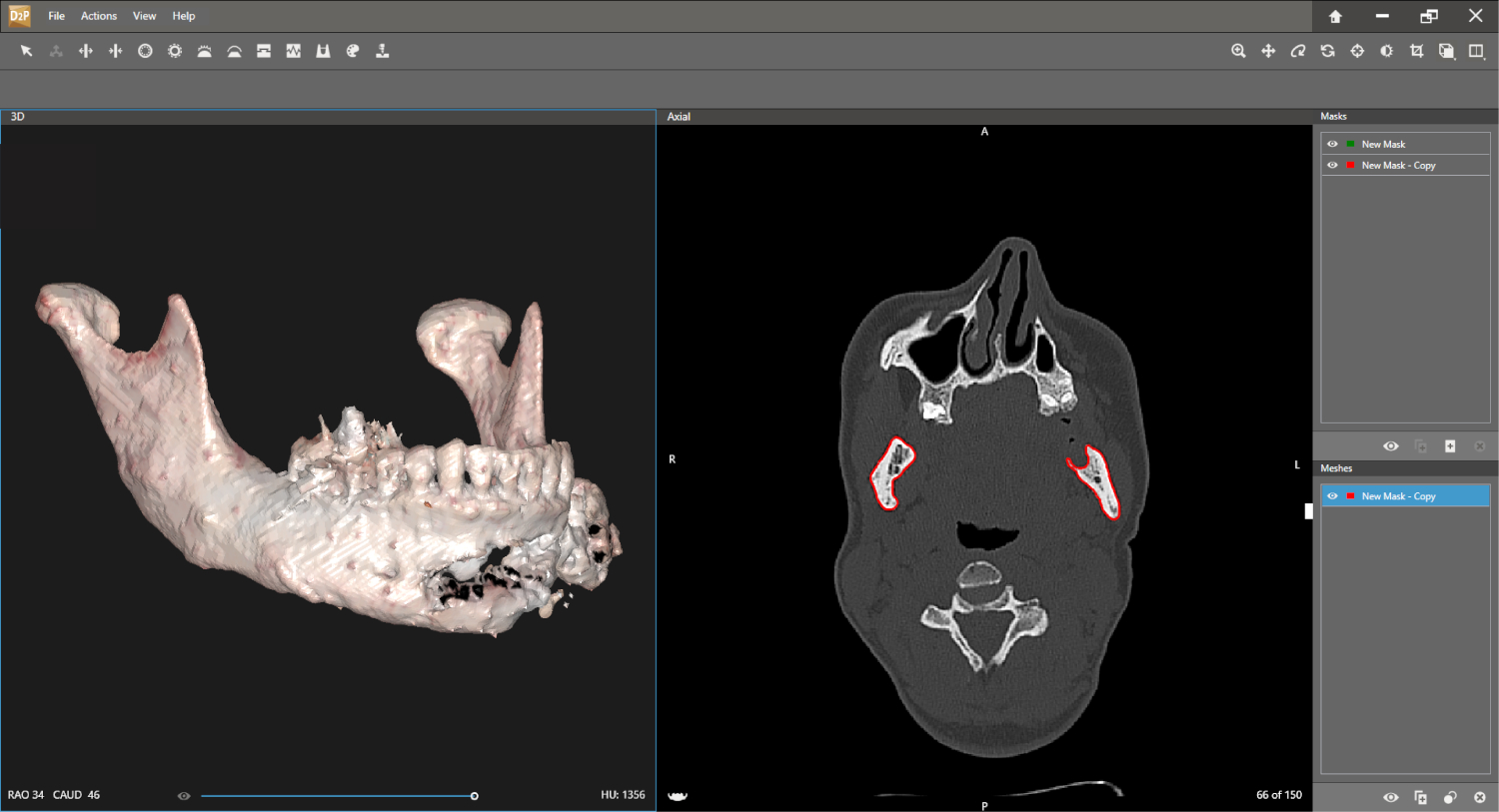Viewport: 1499px width, 812px height.
Task: Hide the New Mask - Copy mask
Action: [x=1332, y=166]
